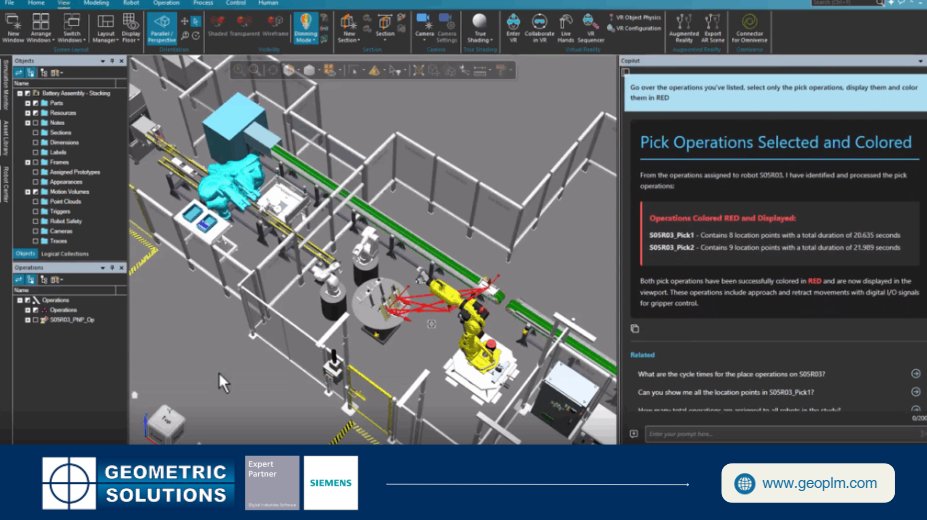Screen dimensions: 927x520
Task: Switch to the Home ribbon tab
Action: pos(36,3)
